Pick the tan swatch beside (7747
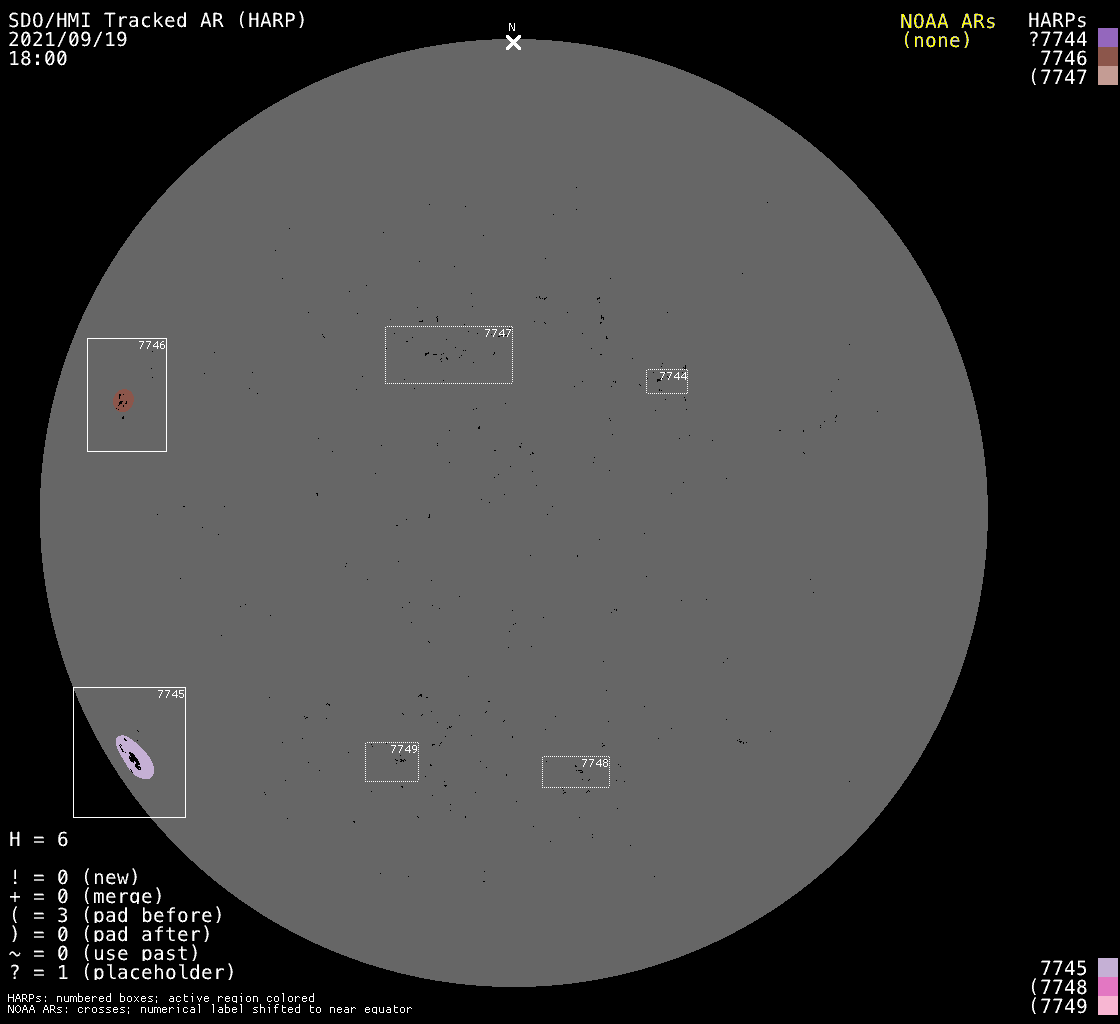1120x1024 pixels. (1107, 76)
